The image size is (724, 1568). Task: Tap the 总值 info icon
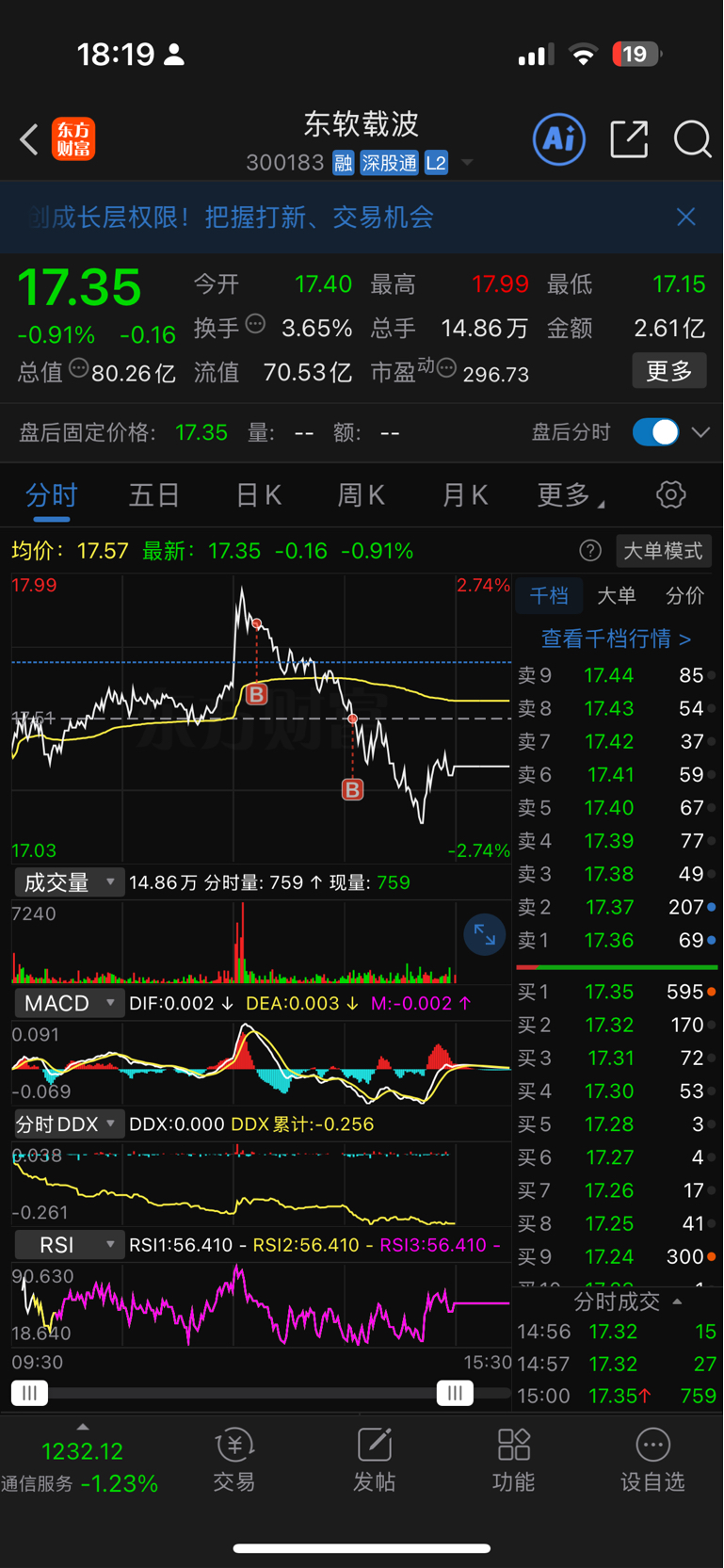(x=78, y=368)
